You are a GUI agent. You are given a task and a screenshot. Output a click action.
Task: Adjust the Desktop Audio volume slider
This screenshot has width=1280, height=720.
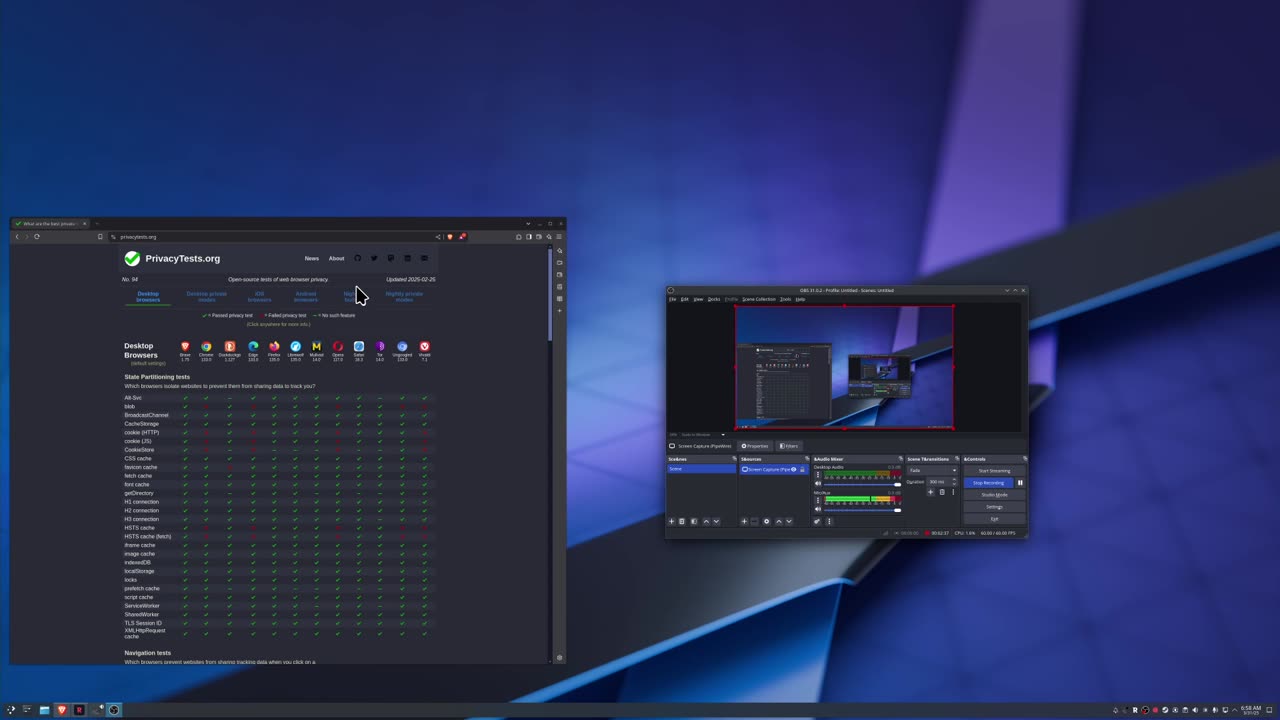pyautogui.click(x=862, y=484)
